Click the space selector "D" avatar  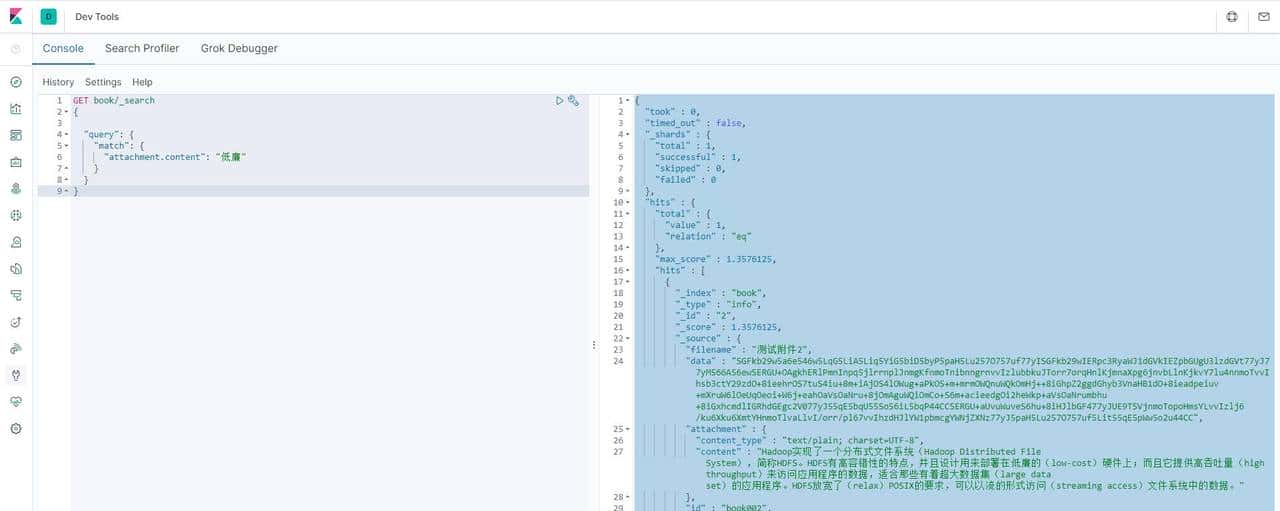(x=49, y=17)
